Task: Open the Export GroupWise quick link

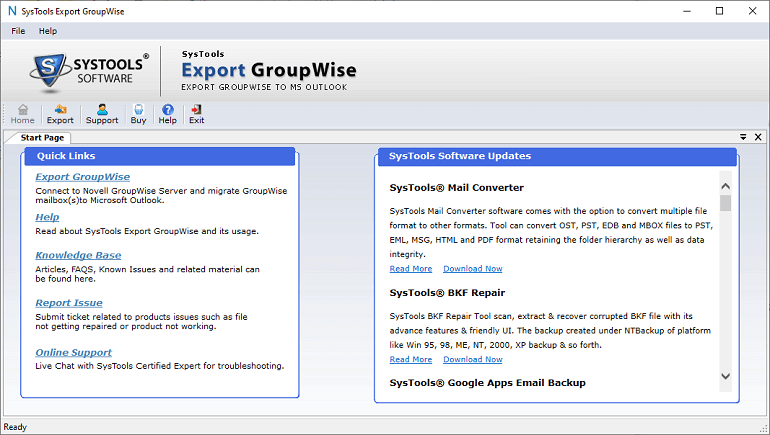Action: point(82,177)
